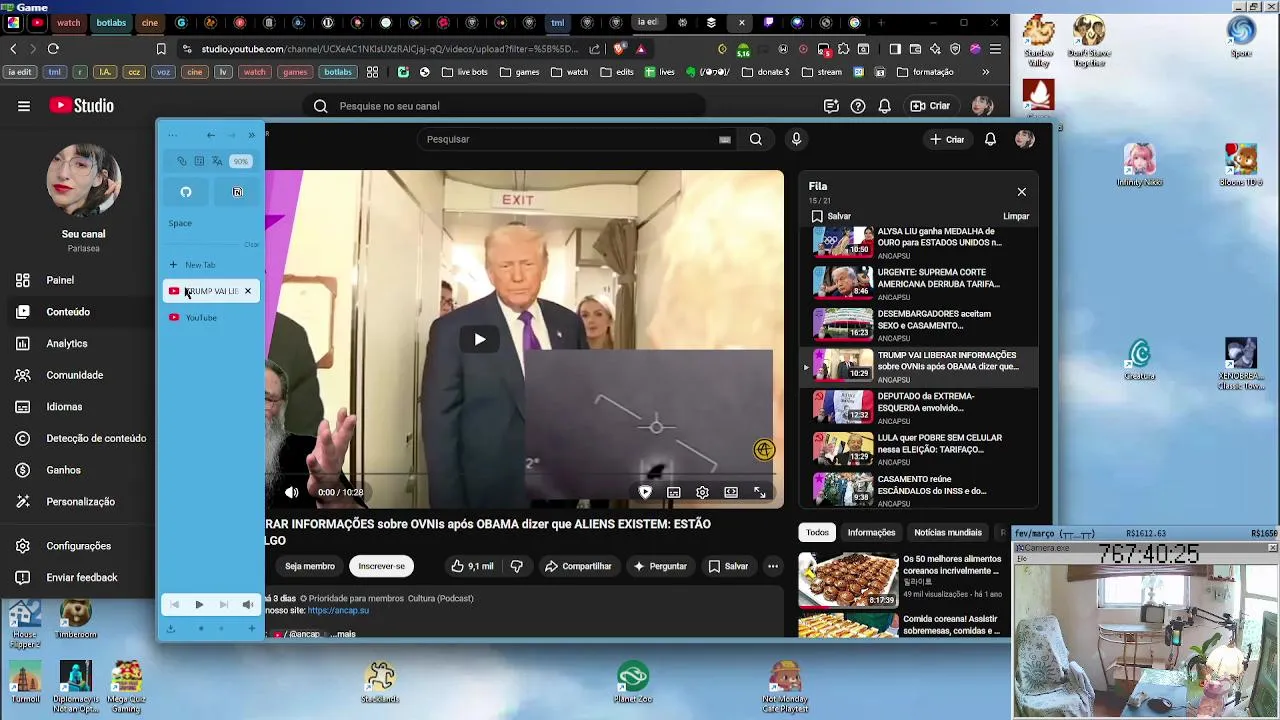
Task: Click Perguntar button
Action: click(x=660, y=566)
